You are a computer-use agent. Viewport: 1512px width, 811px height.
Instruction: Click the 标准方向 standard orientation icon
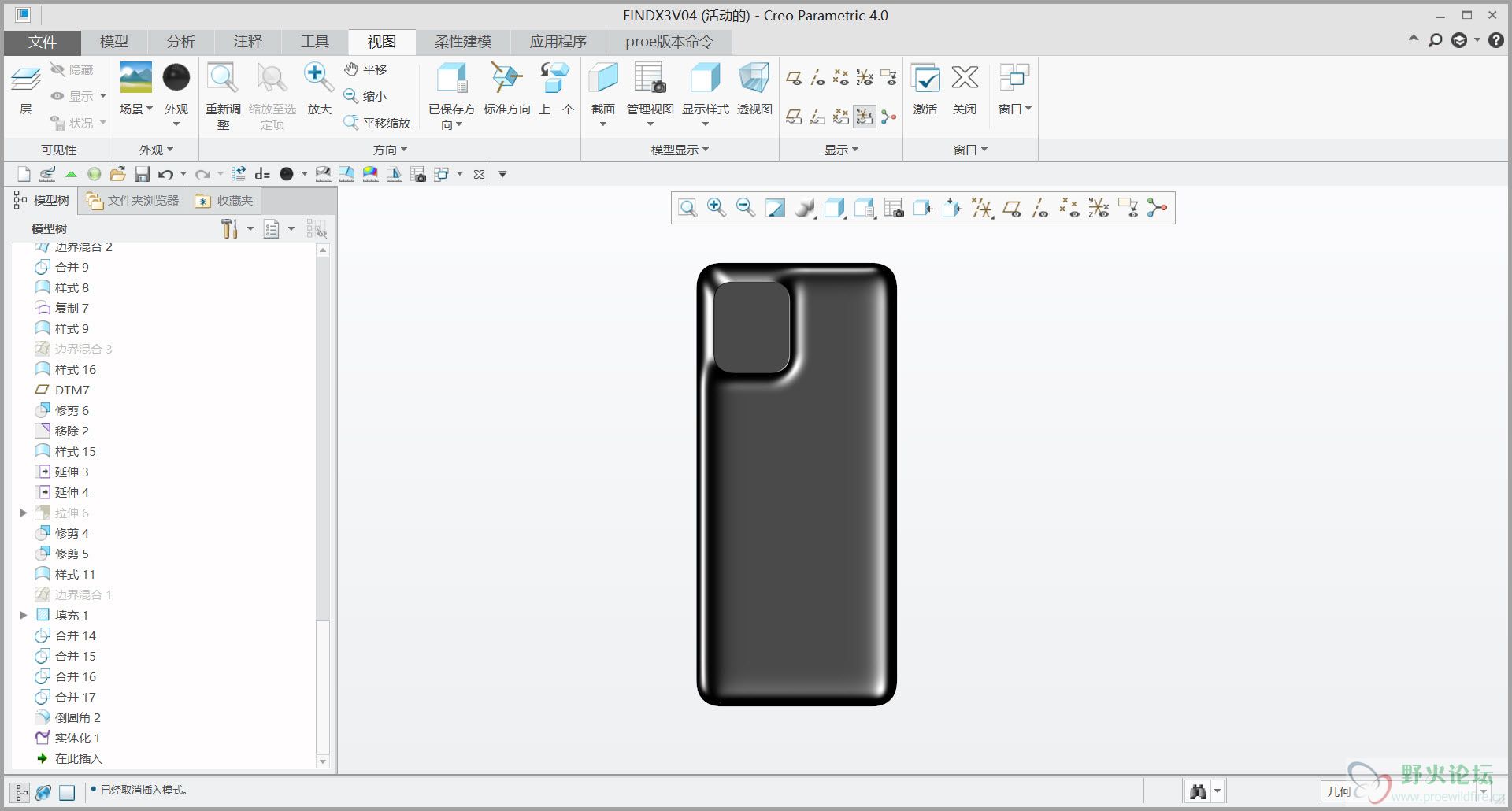tap(506, 78)
